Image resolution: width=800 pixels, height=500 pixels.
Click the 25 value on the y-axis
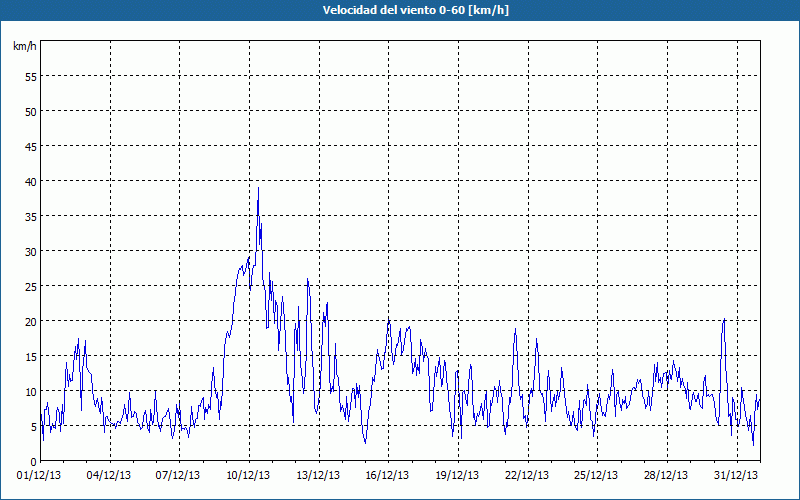coord(31,287)
